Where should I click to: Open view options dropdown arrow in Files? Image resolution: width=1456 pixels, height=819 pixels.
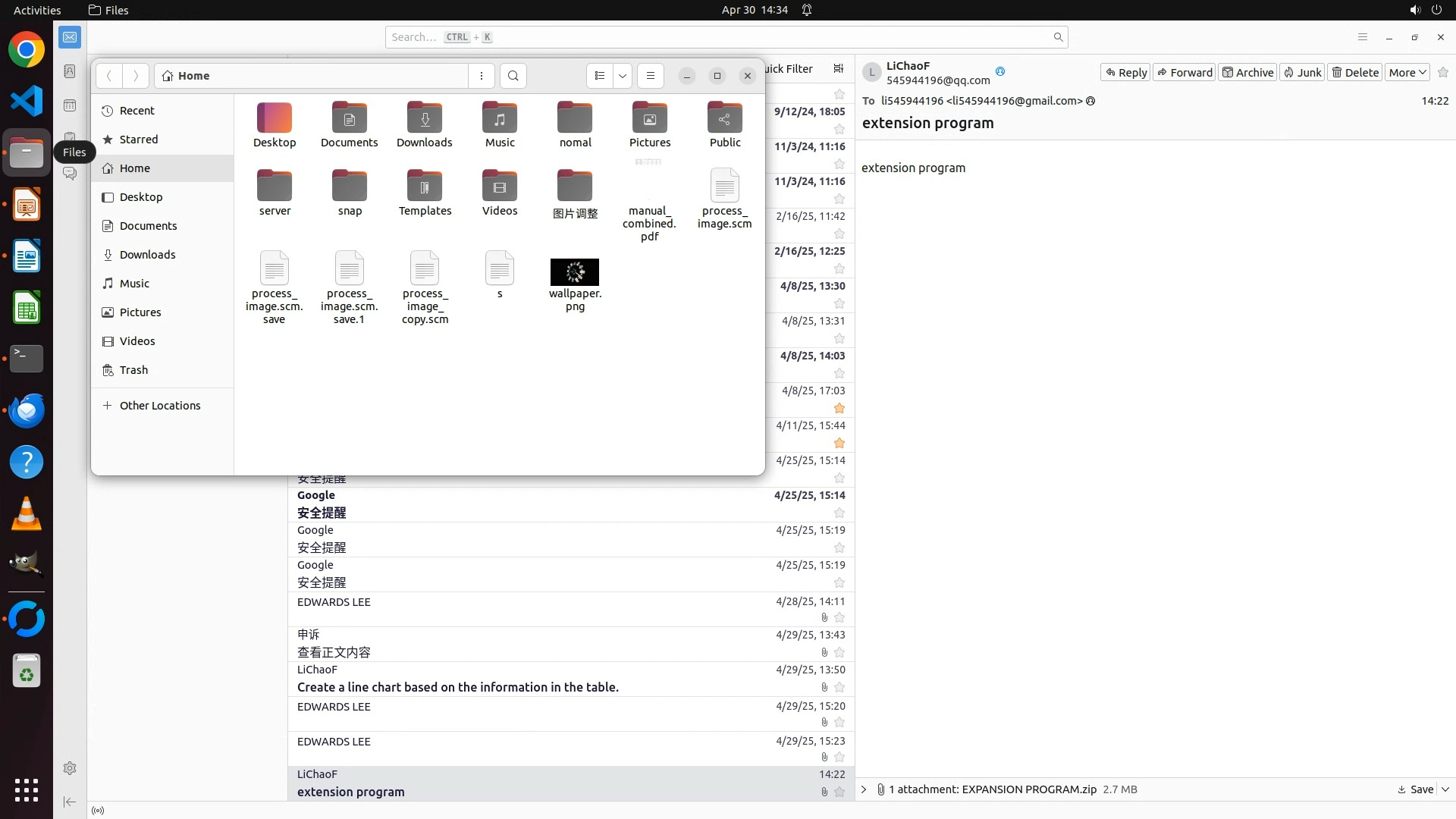[623, 76]
